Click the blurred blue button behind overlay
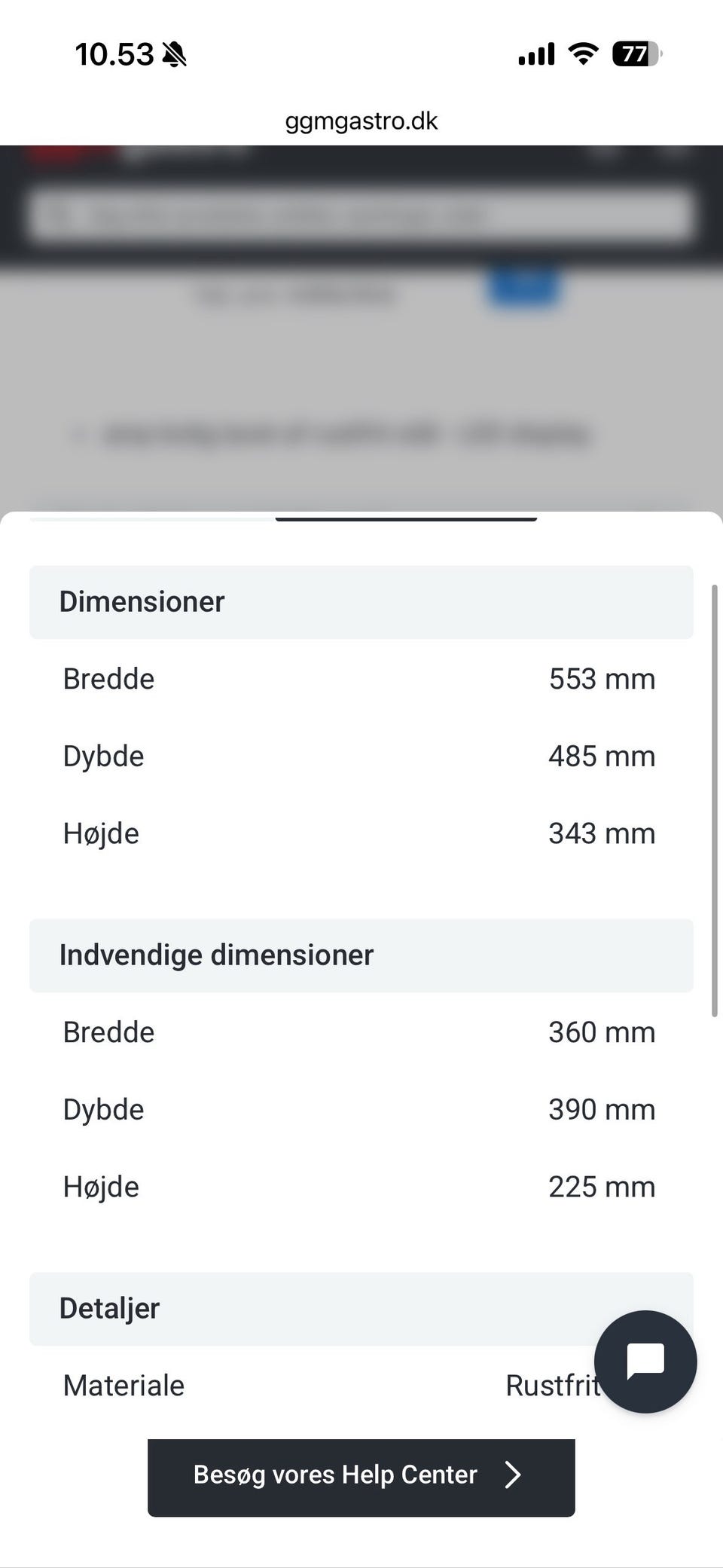This screenshot has width=723, height=1568. pyautogui.click(x=524, y=287)
